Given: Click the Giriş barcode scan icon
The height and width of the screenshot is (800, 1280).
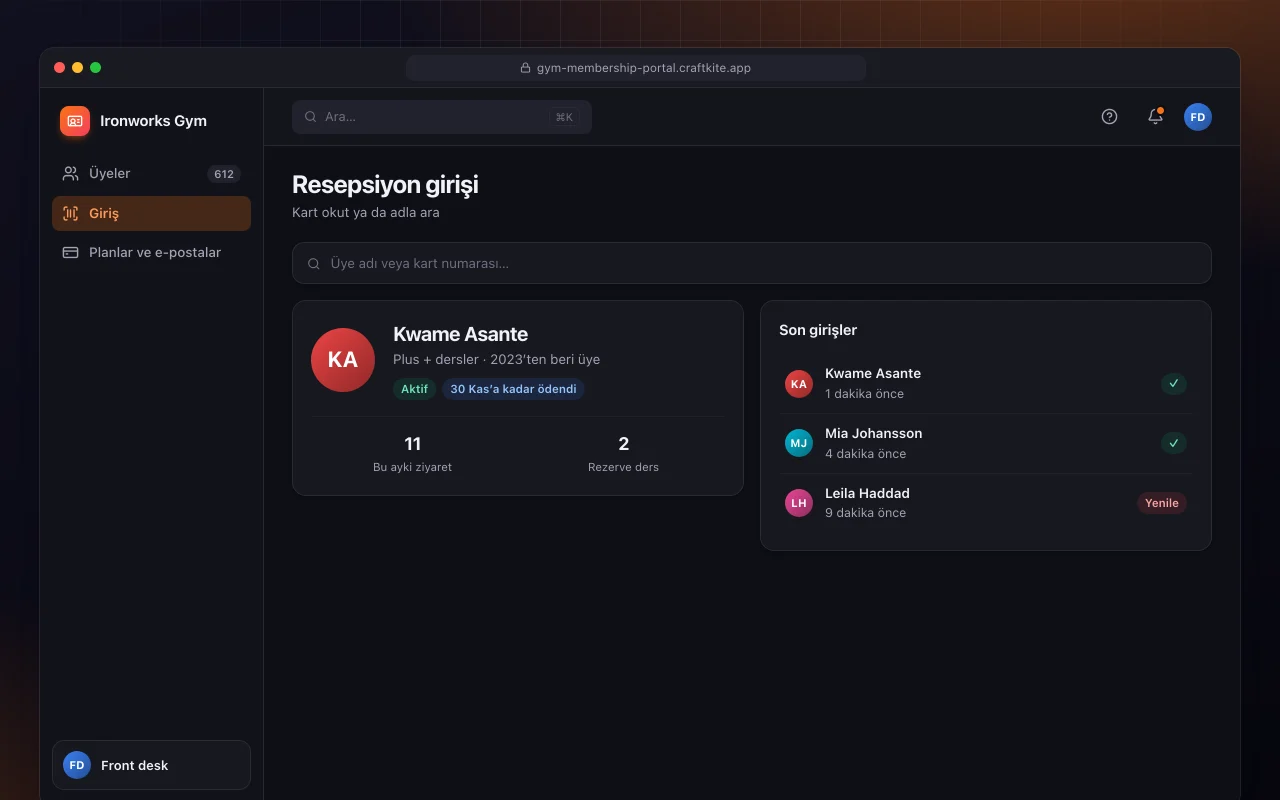Looking at the screenshot, I should point(70,213).
